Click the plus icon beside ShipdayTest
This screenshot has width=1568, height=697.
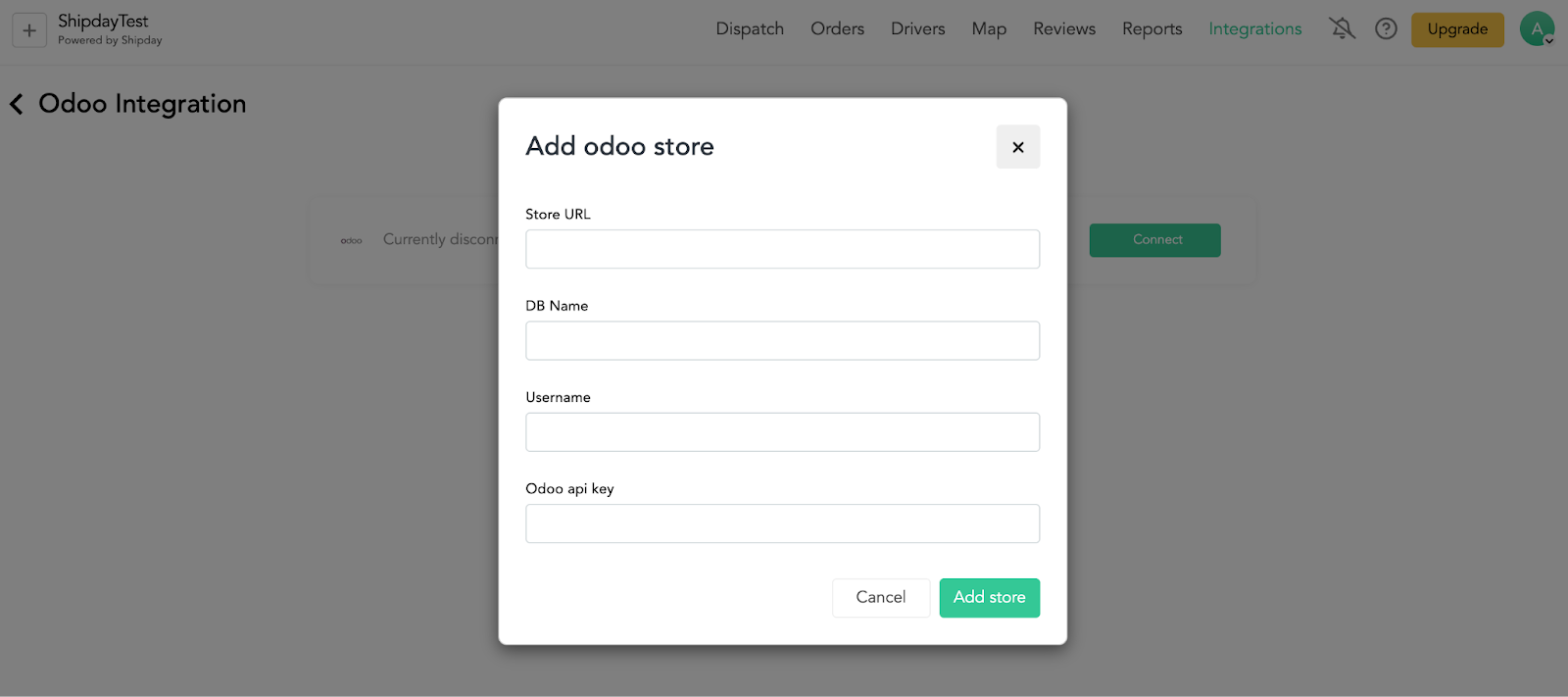click(x=29, y=30)
